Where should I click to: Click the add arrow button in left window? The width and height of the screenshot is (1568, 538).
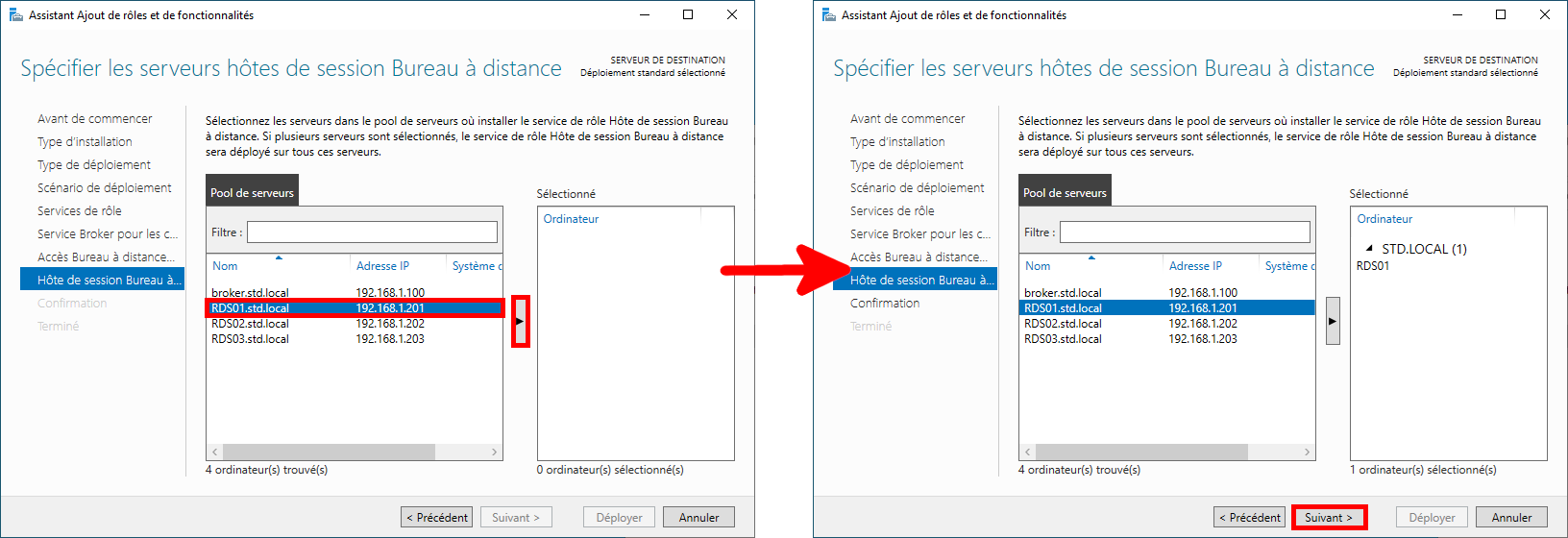coord(520,321)
